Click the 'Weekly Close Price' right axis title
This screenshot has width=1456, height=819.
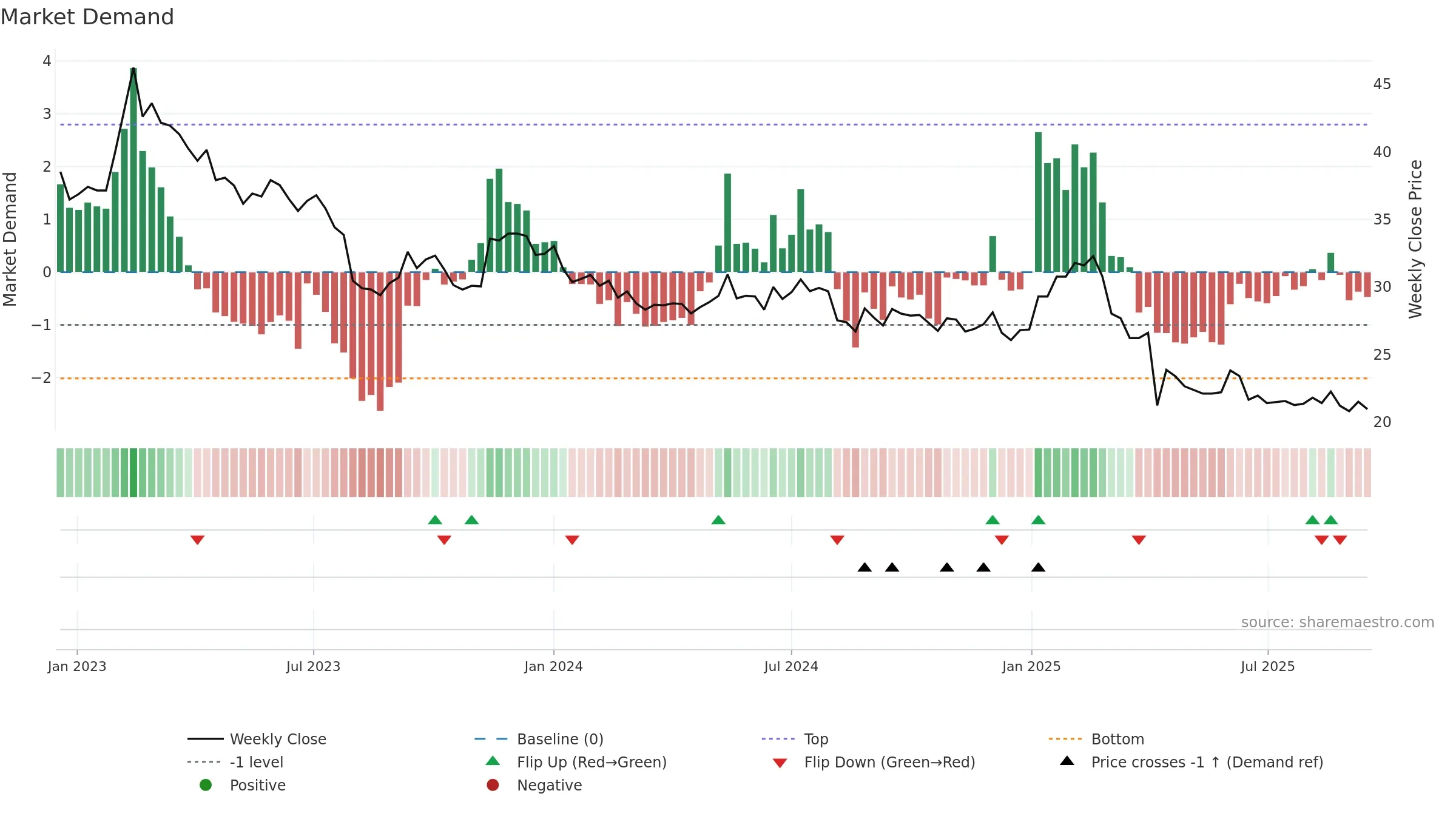pos(1415,239)
